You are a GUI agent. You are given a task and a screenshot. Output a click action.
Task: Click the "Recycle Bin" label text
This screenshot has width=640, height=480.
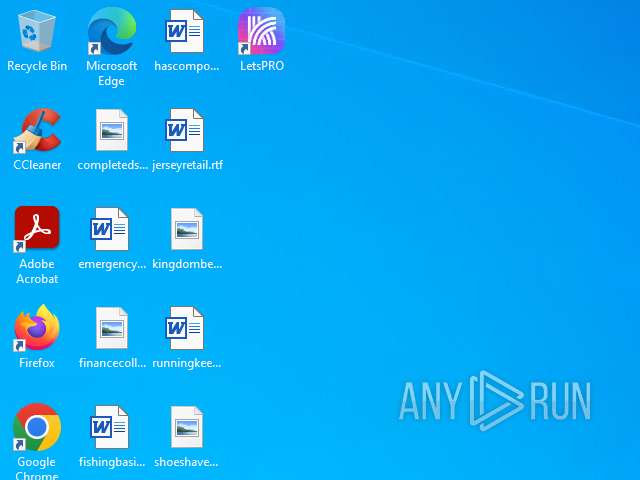pos(37,66)
